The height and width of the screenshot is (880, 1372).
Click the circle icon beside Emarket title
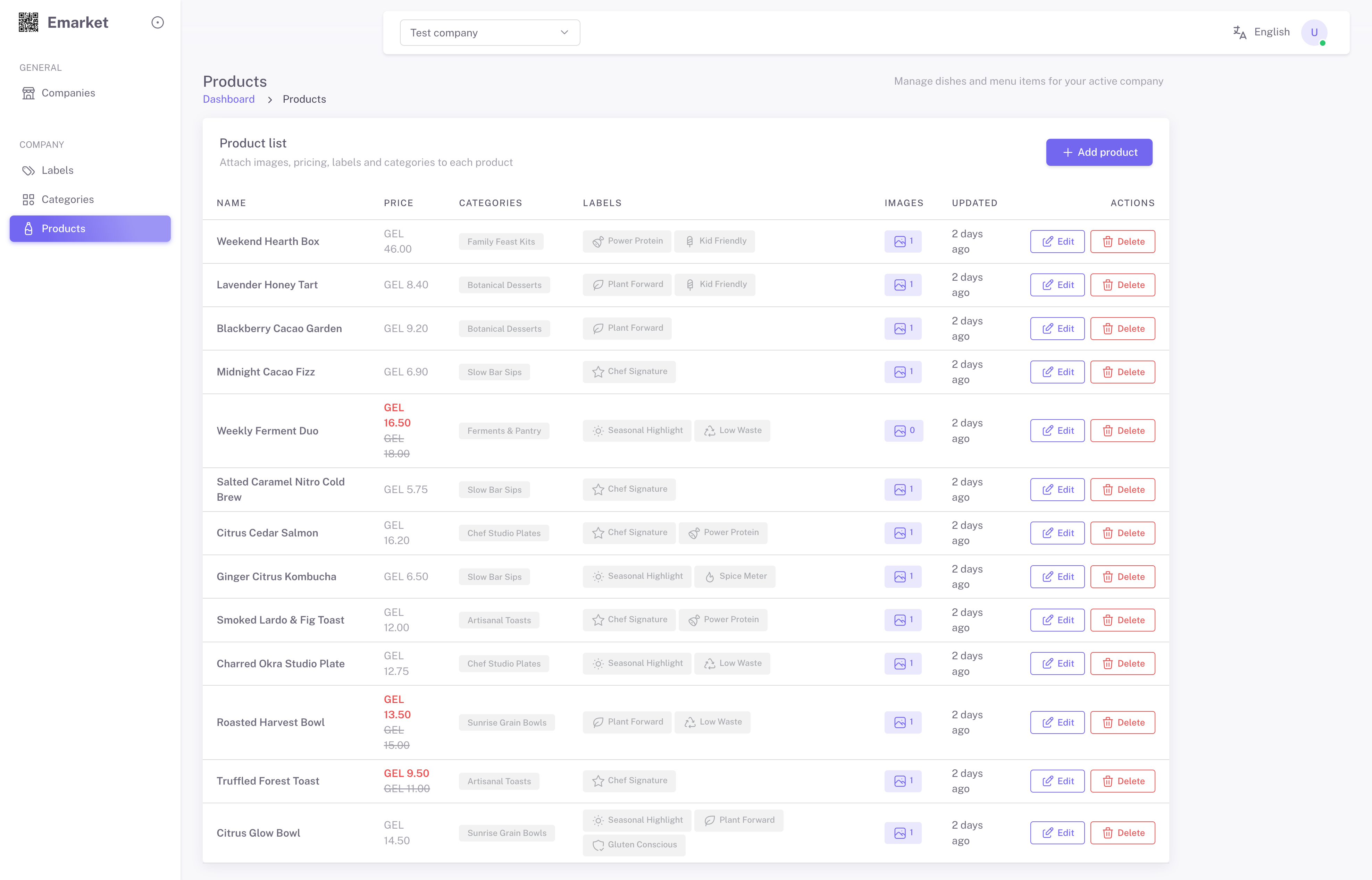pyautogui.click(x=158, y=22)
